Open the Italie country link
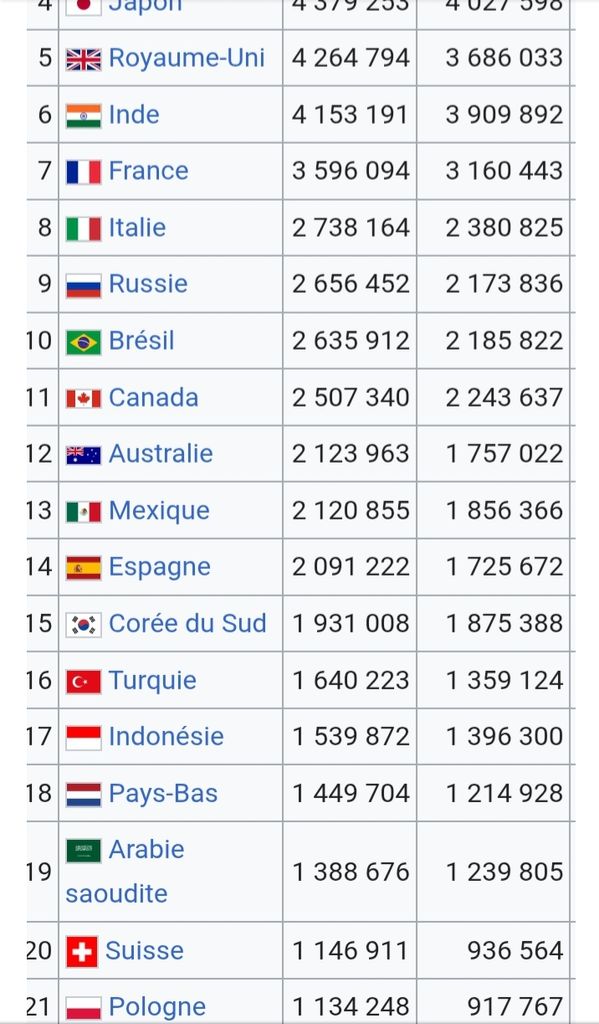The height and width of the screenshot is (1024, 599). (137, 228)
